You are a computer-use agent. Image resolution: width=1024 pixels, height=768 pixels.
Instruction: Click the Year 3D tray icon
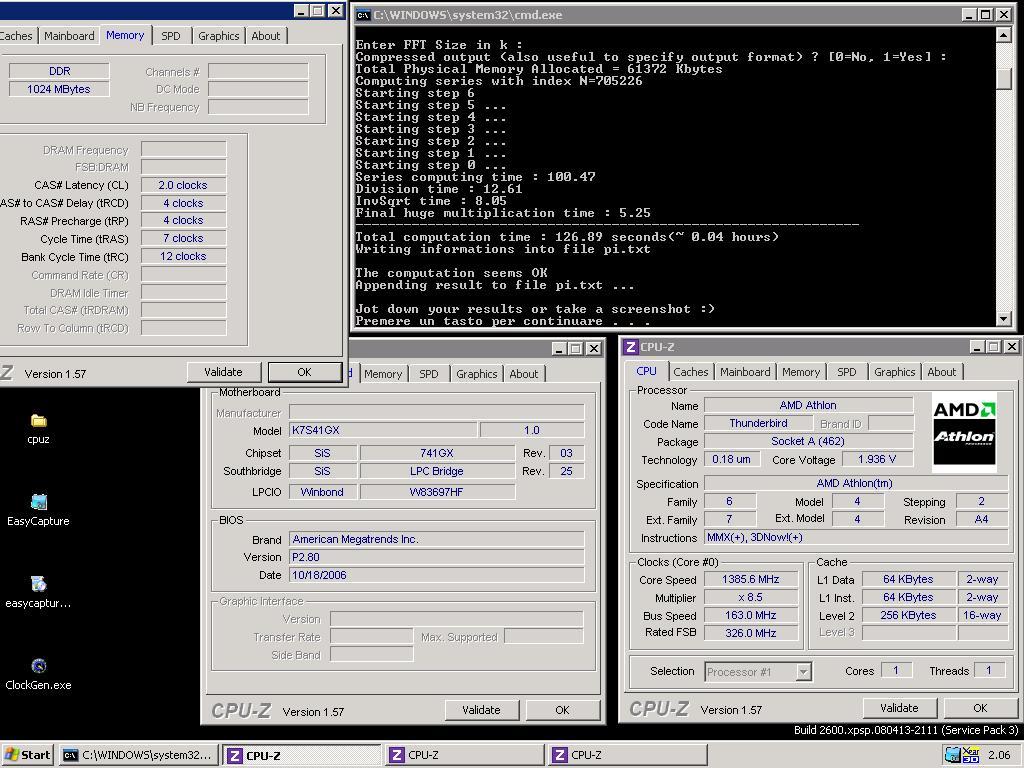(x=971, y=755)
